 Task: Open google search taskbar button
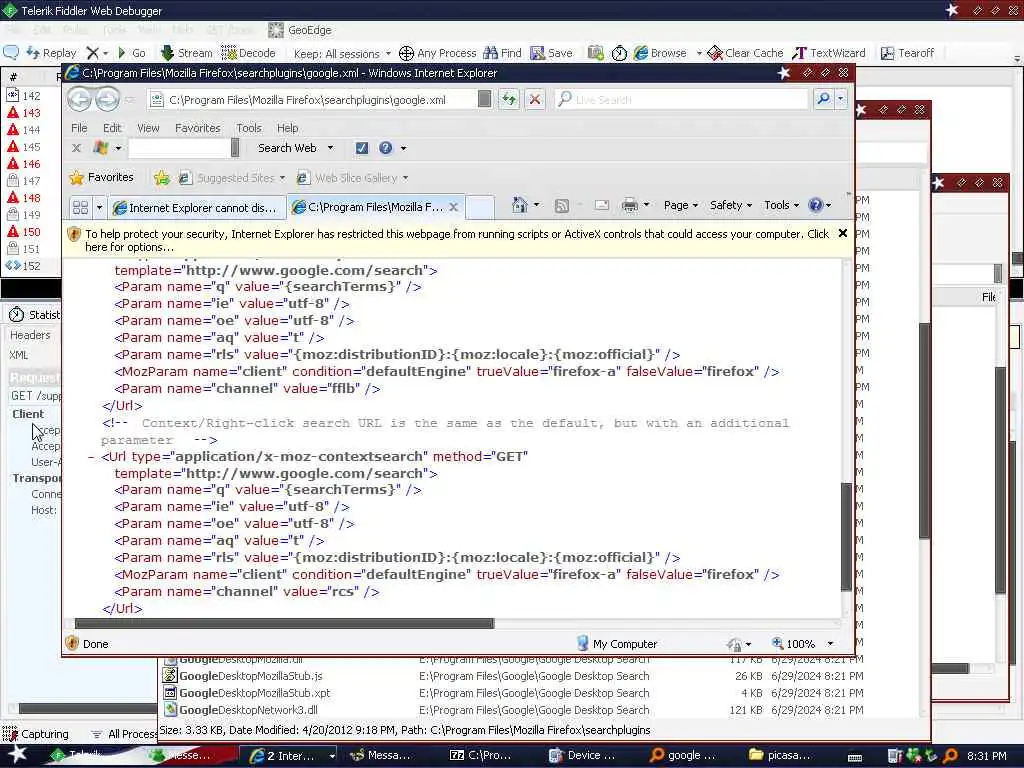(x=683, y=755)
